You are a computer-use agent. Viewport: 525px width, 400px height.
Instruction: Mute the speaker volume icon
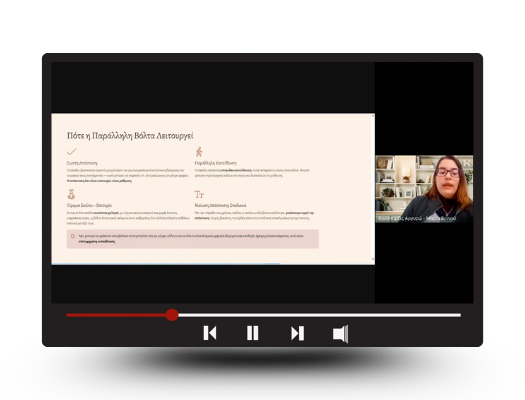click(x=341, y=334)
